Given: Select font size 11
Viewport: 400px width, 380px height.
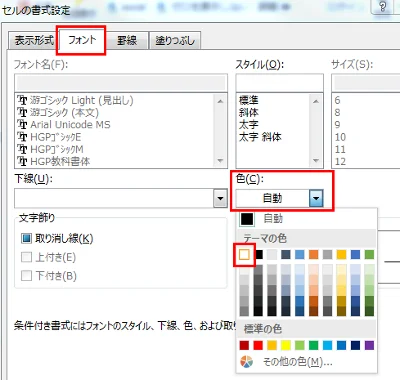Looking at the screenshot, I should [x=340, y=149].
